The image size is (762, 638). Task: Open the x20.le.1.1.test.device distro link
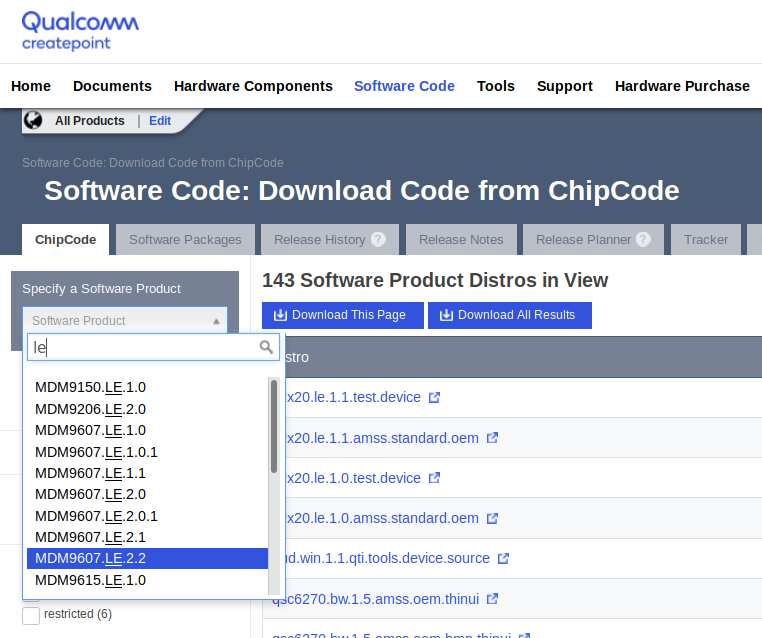point(353,397)
